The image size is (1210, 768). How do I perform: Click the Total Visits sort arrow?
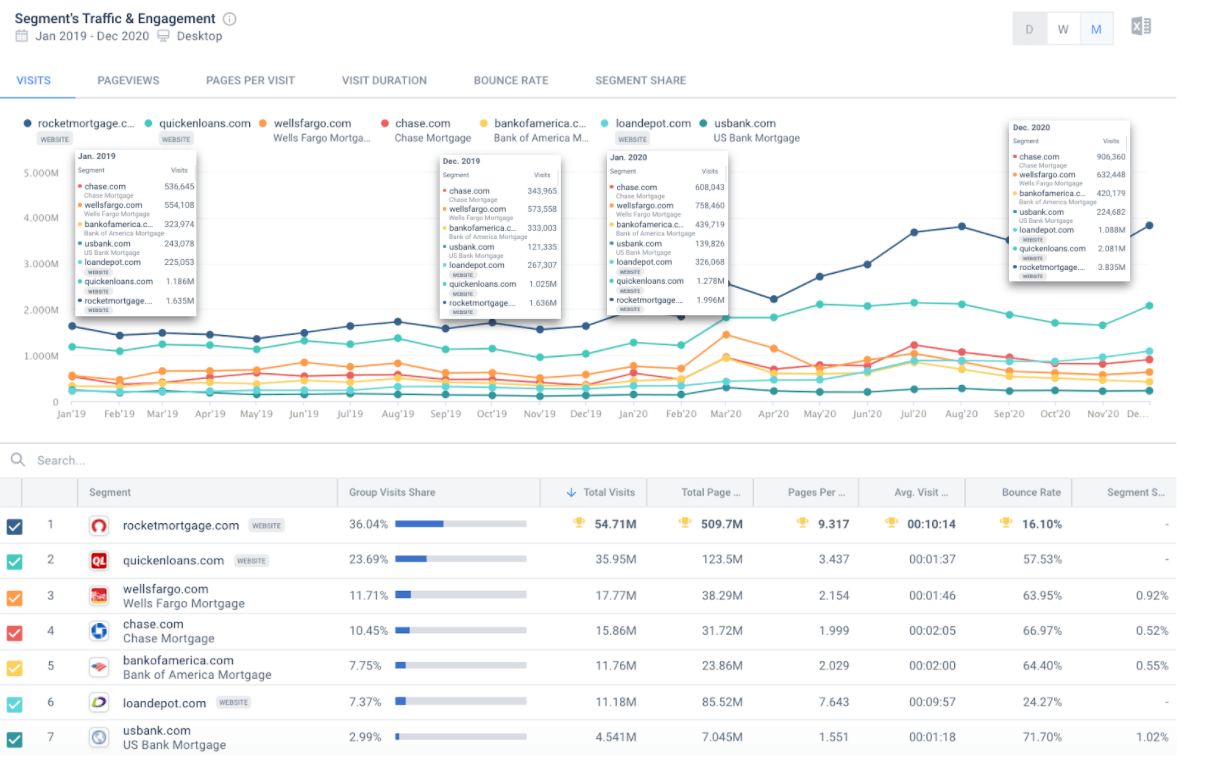click(569, 492)
